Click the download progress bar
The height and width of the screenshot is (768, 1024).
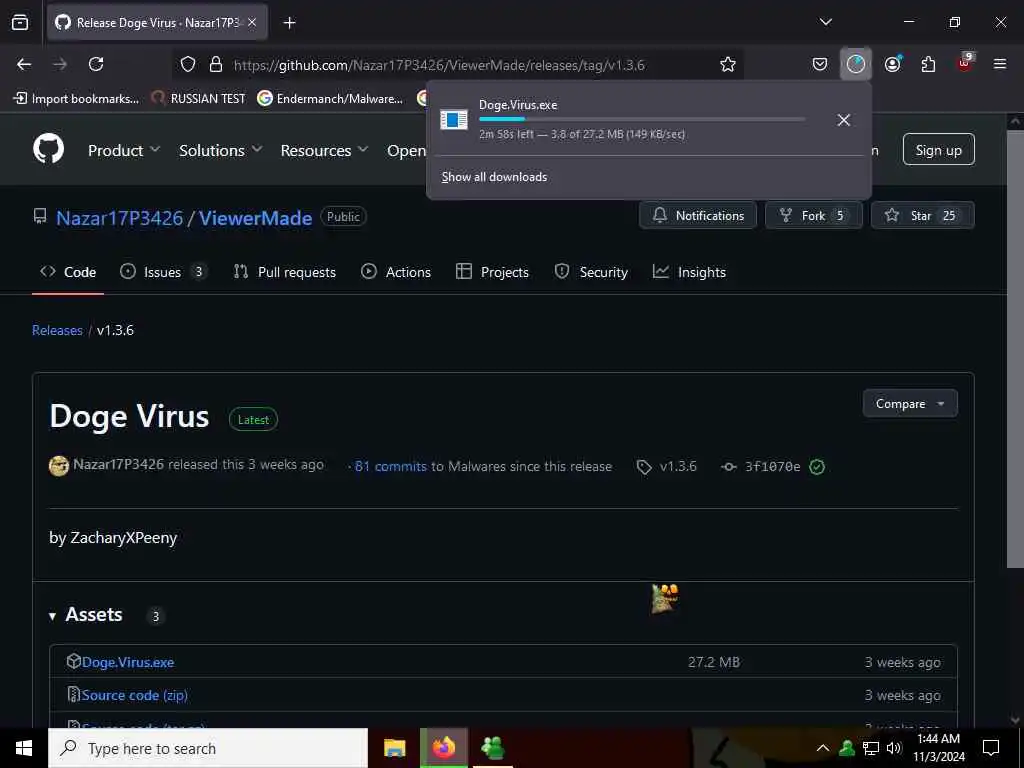[641, 119]
